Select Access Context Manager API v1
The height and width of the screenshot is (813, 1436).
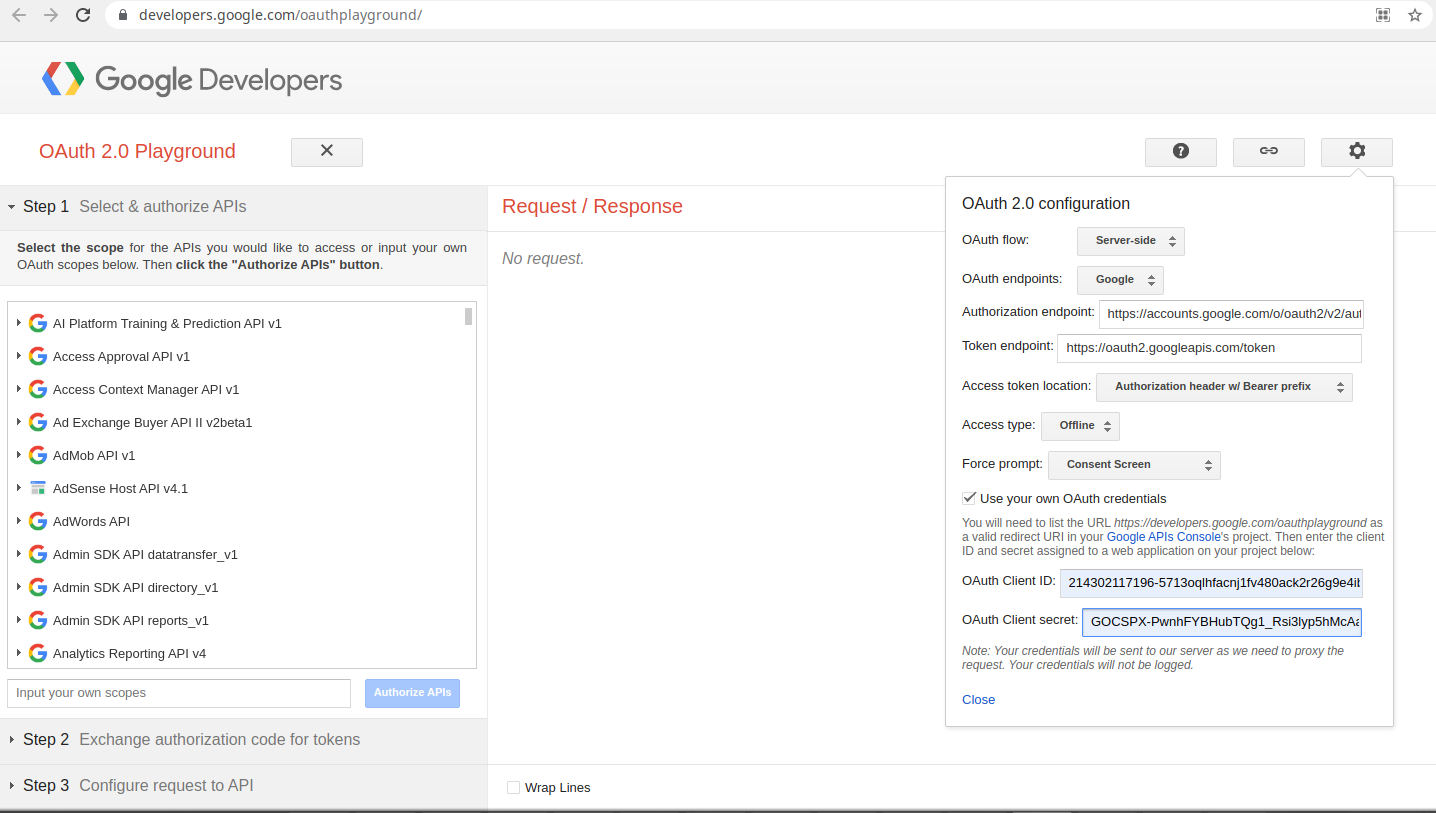[146, 389]
